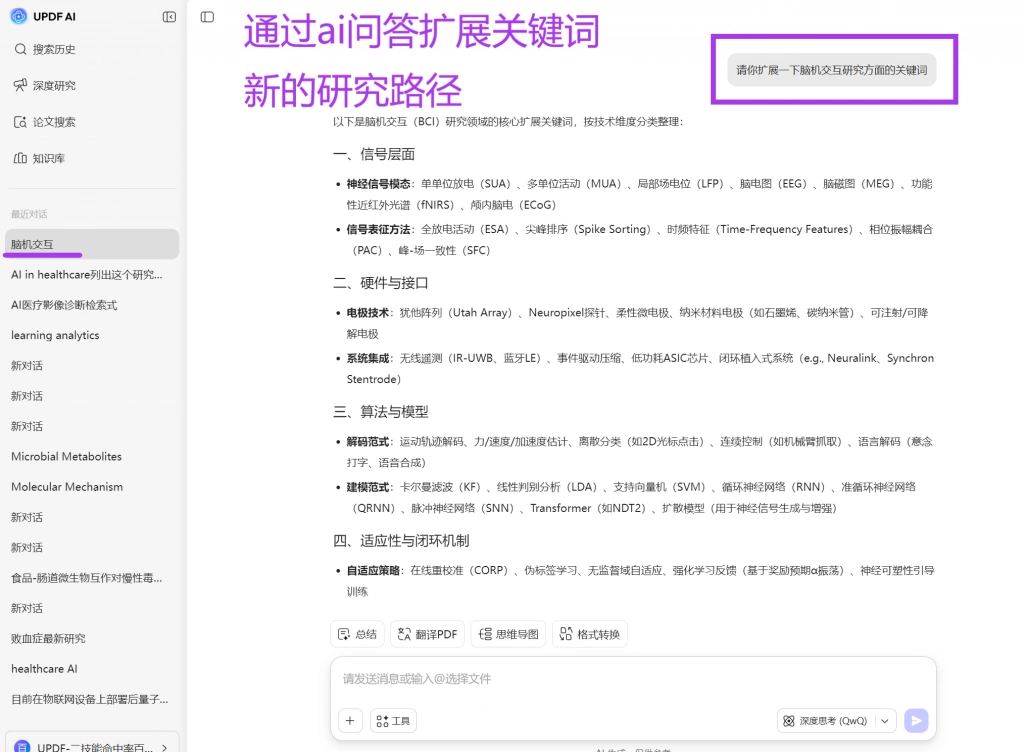Toggle the secondary sidebar panel icon
The width and height of the screenshot is (1024, 752).
tap(207, 17)
